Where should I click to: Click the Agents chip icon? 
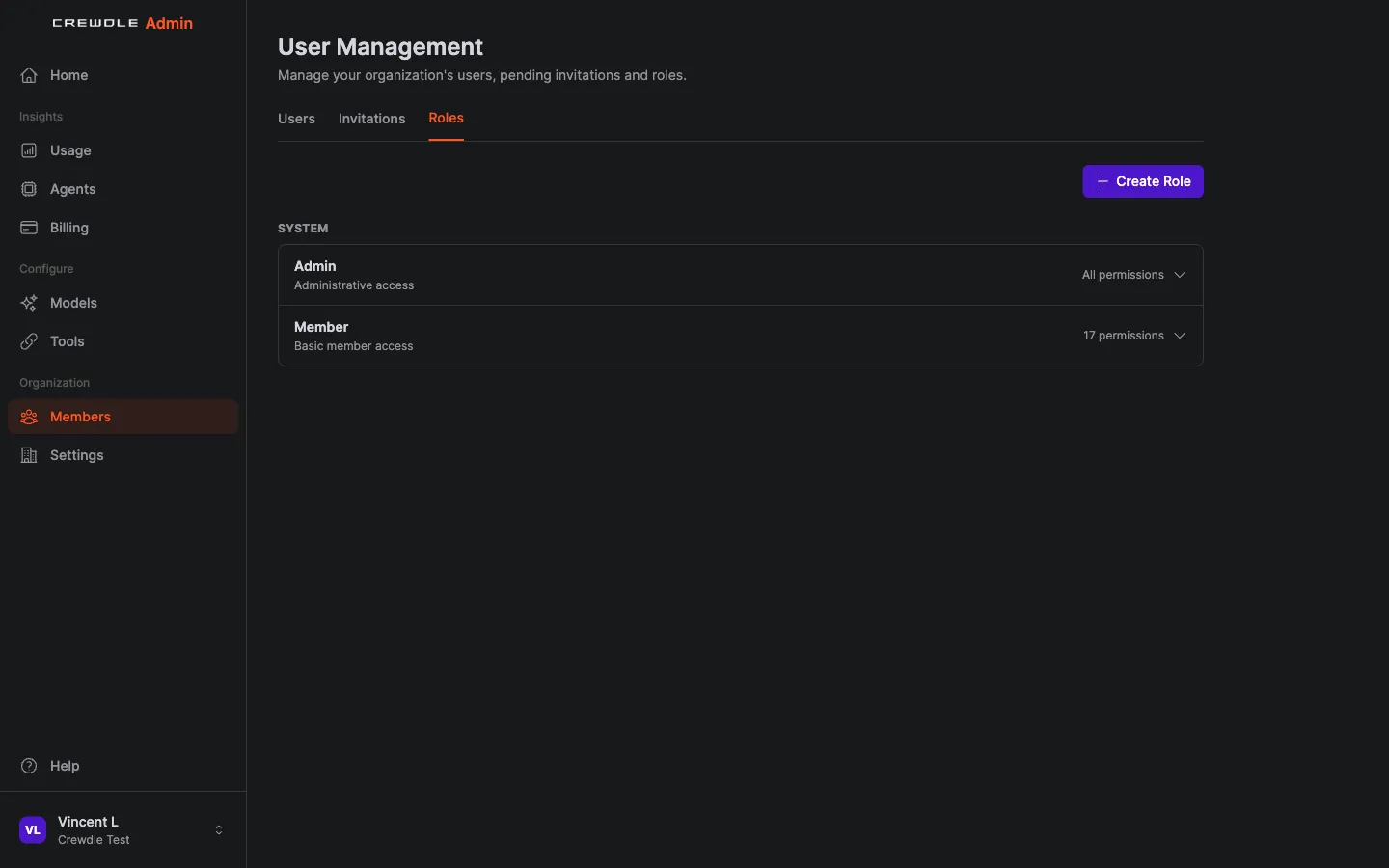click(29, 189)
